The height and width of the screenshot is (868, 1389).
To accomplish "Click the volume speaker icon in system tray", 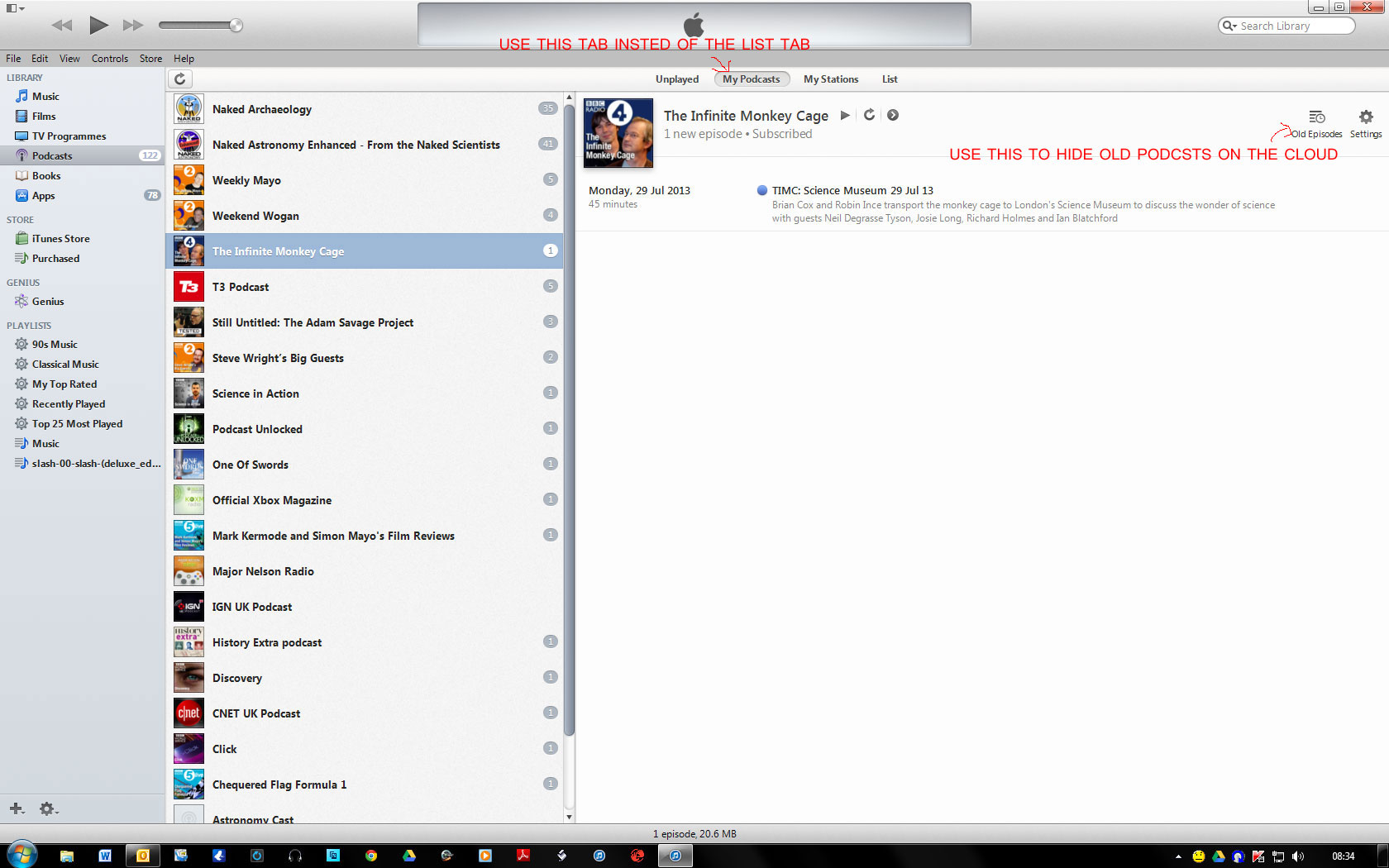I will (x=1298, y=856).
